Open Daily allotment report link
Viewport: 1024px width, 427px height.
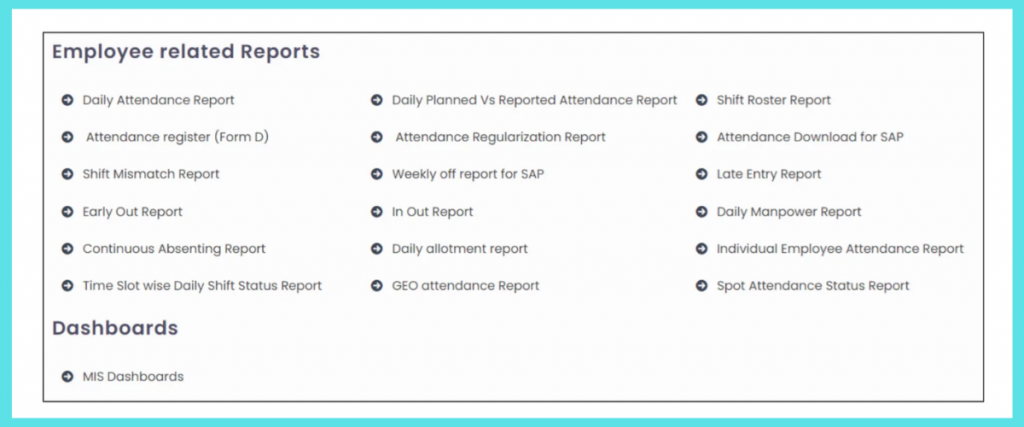(459, 249)
